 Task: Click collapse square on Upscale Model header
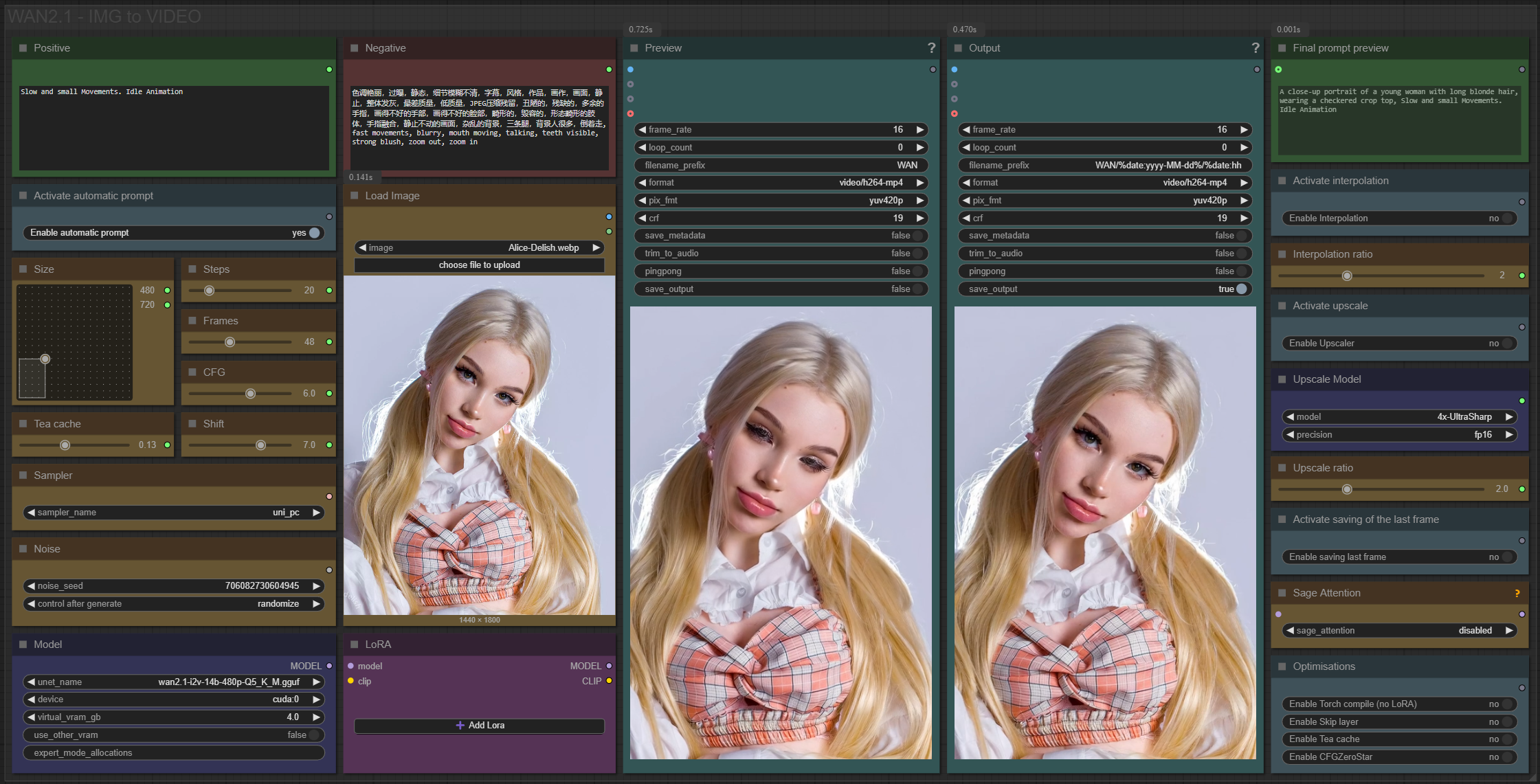coord(1282,379)
